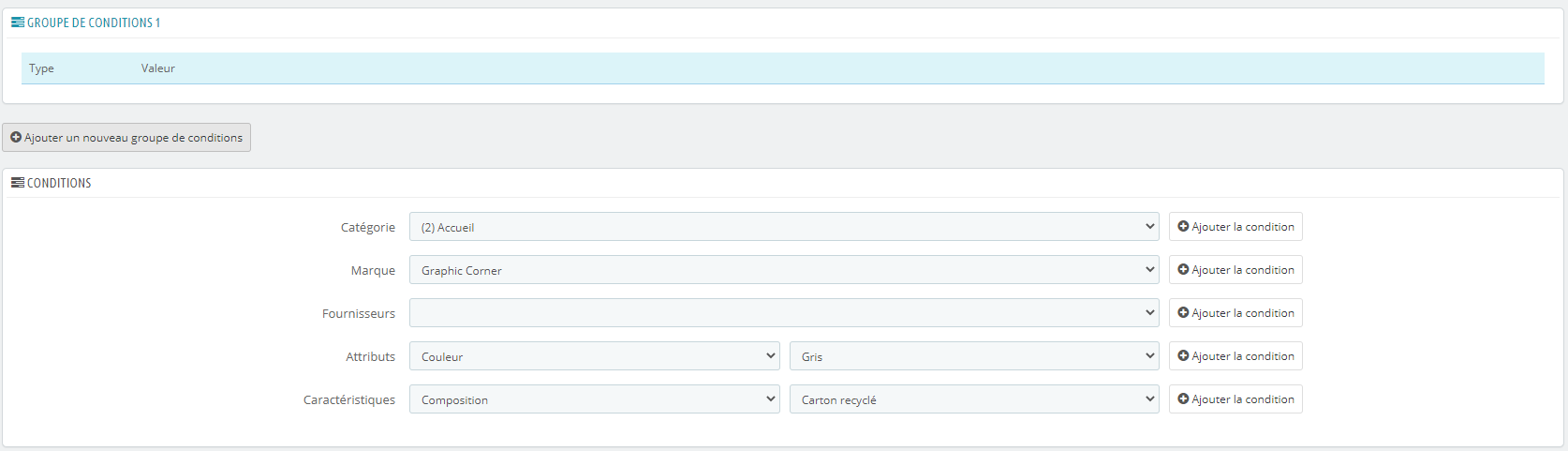
Task: Click the plus icon on the add new condition group button
Action: [x=16, y=137]
